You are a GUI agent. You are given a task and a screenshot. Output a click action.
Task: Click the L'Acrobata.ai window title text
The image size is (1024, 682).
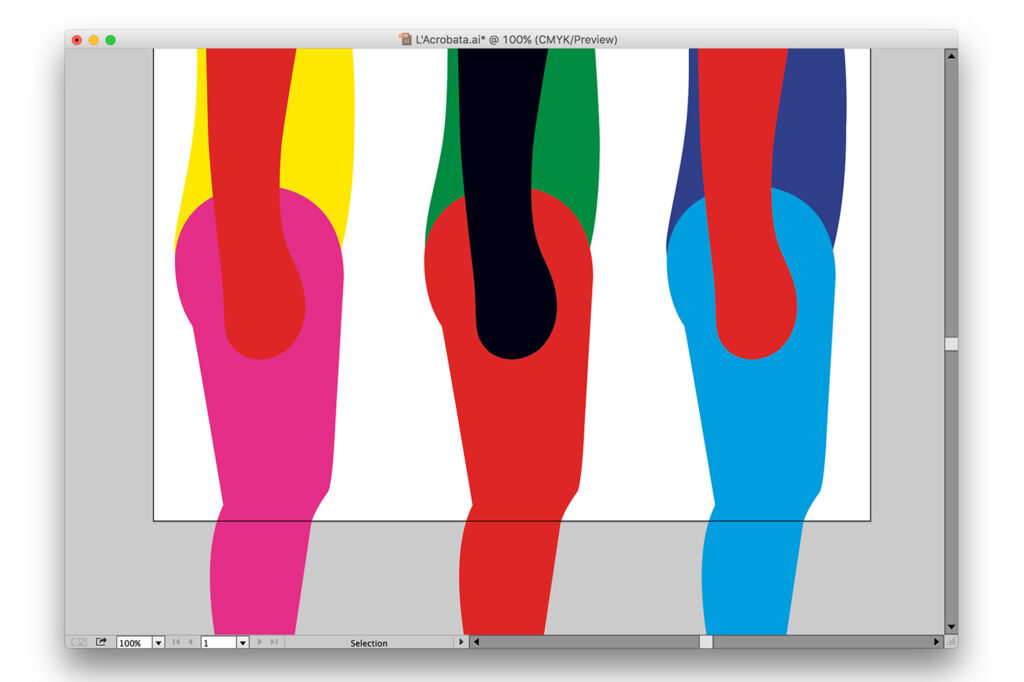pyautogui.click(x=517, y=40)
